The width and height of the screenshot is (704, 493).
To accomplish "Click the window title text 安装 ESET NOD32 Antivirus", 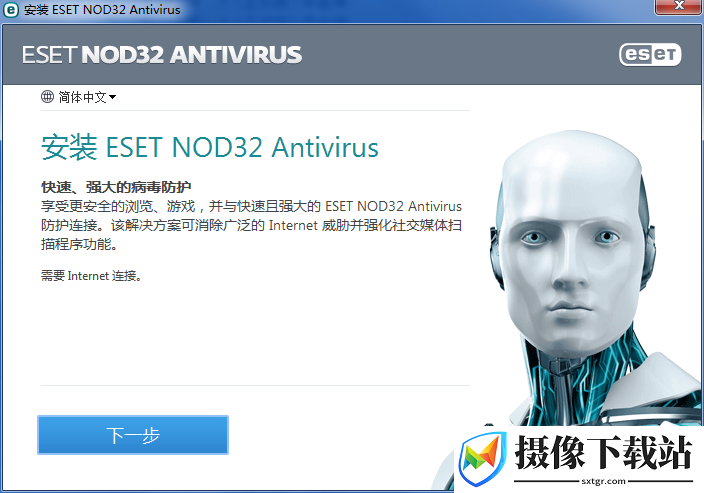I will point(102,9).
